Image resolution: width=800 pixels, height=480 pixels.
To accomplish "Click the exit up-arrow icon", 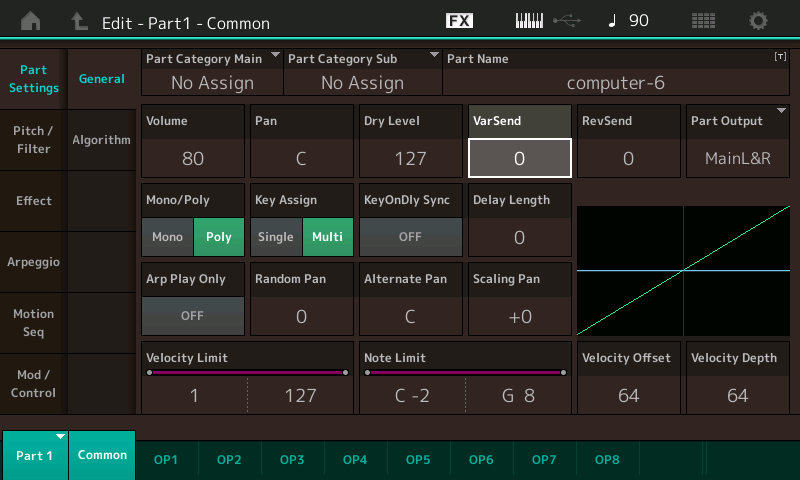I will [79, 20].
